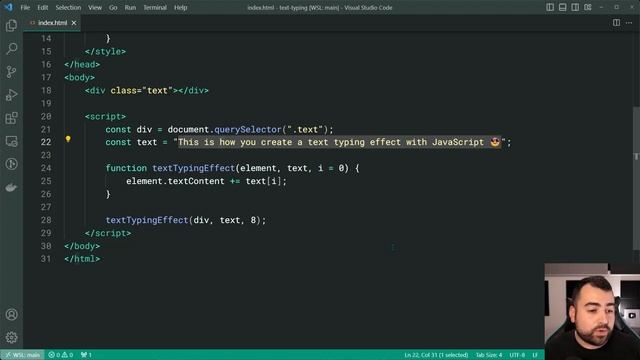This screenshot has width=640, height=360.
Task: Open the Terminal menu
Action: (x=155, y=7)
